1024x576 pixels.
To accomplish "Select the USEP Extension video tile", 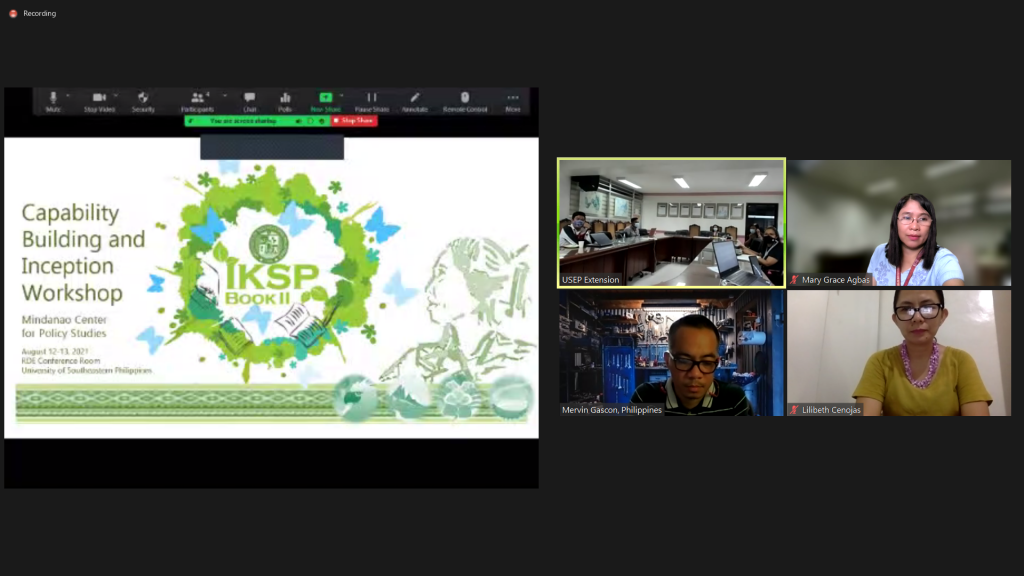I will [671, 223].
